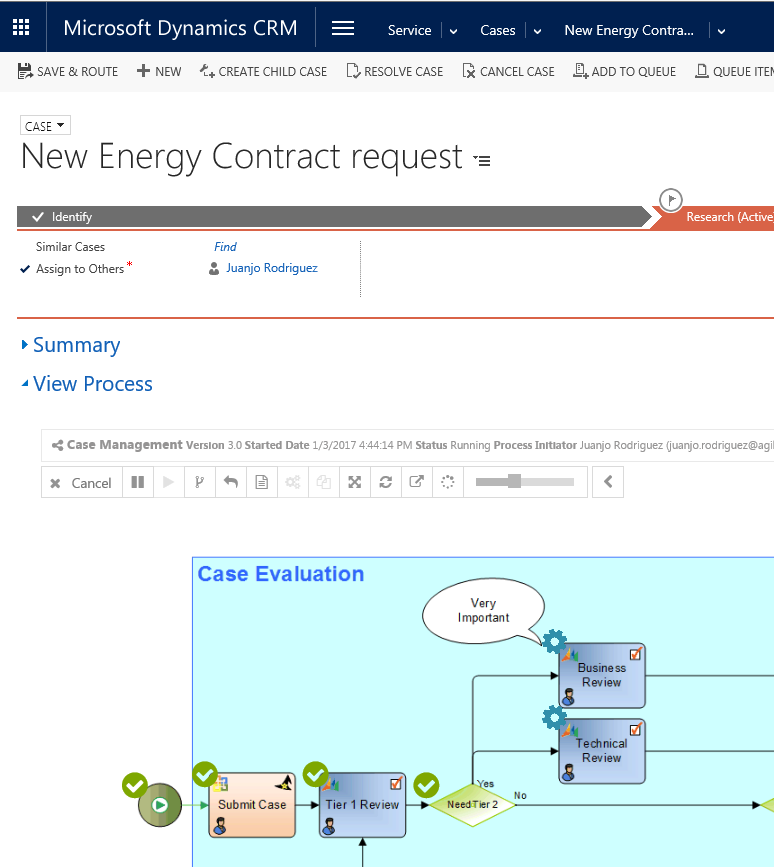Click gear icon on Business Review
774x867 pixels.
click(555, 641)
